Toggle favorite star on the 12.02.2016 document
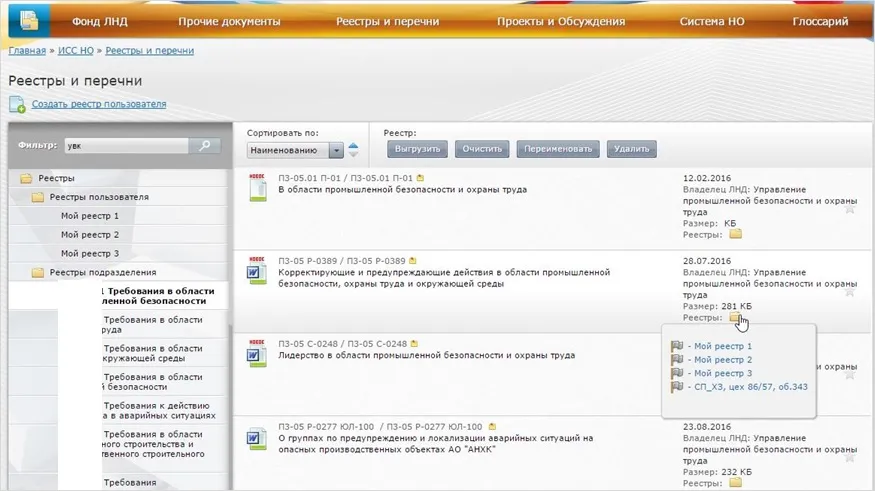Image resolution: width=875 pixels, height=491 pixels. tap(849, 208)
